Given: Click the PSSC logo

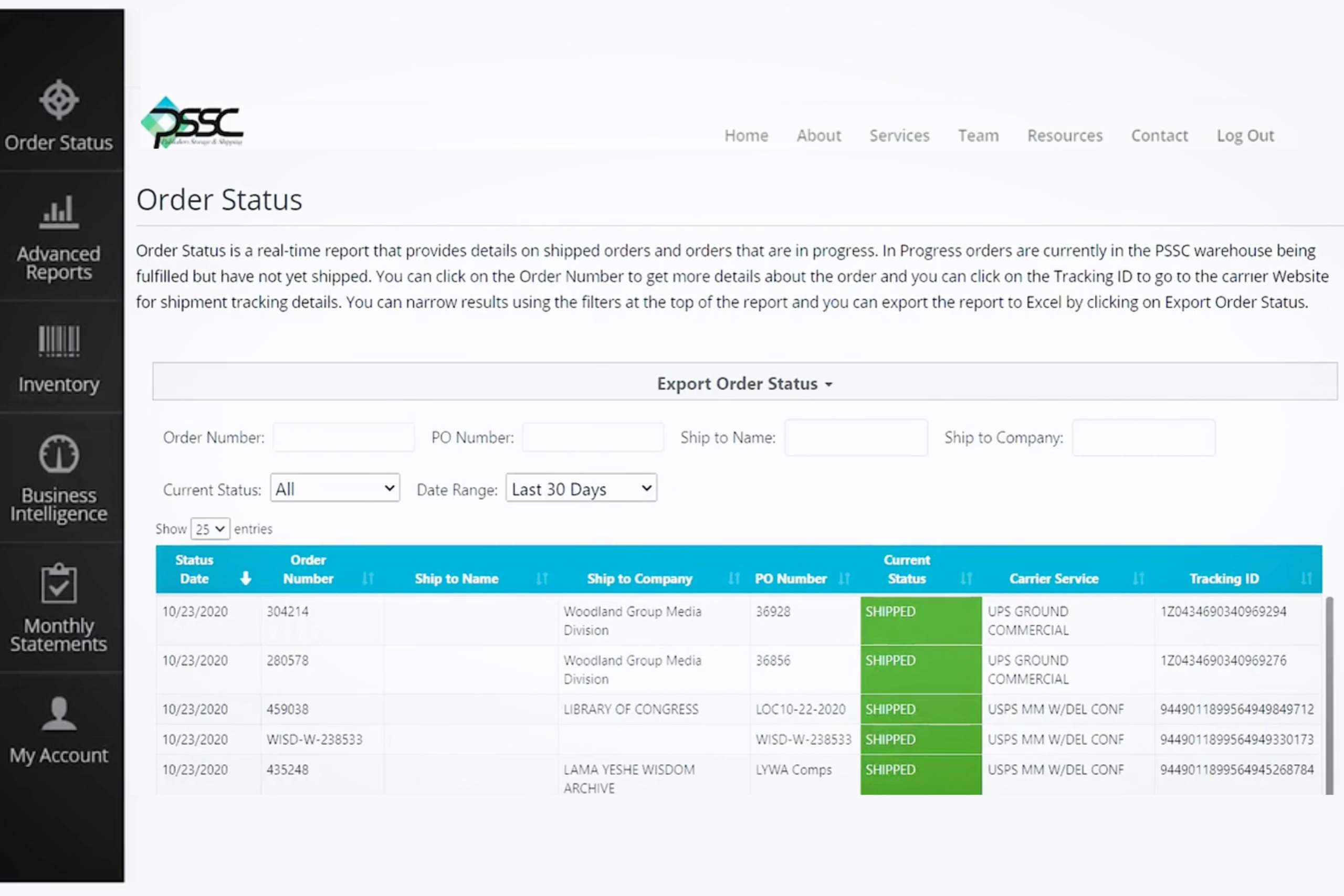Looking at the screenshot, I should tap(193, 123).
